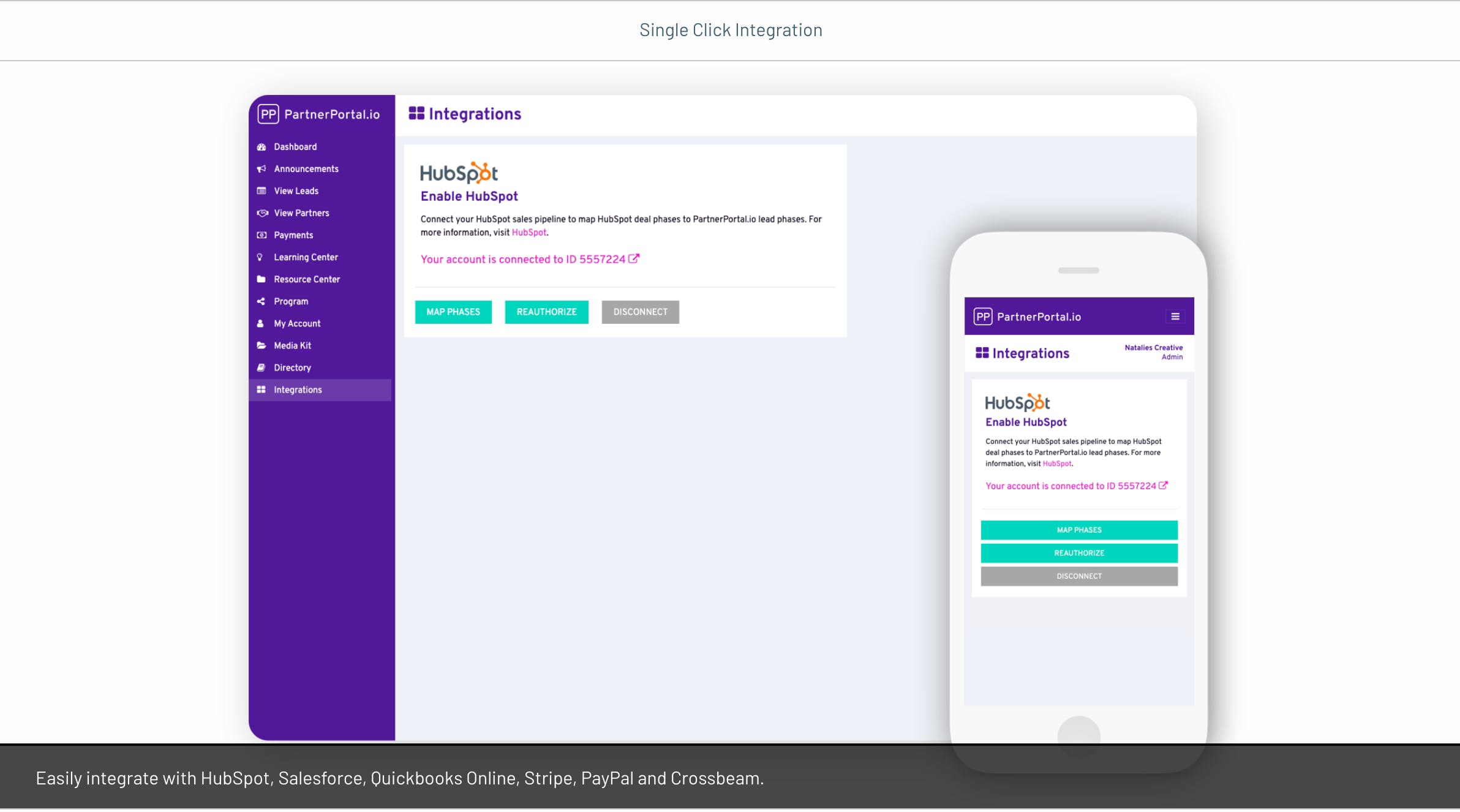Go to Directory in the sidebar
This screenshot has width=1460, height=812.
click(x=292, y=367)
